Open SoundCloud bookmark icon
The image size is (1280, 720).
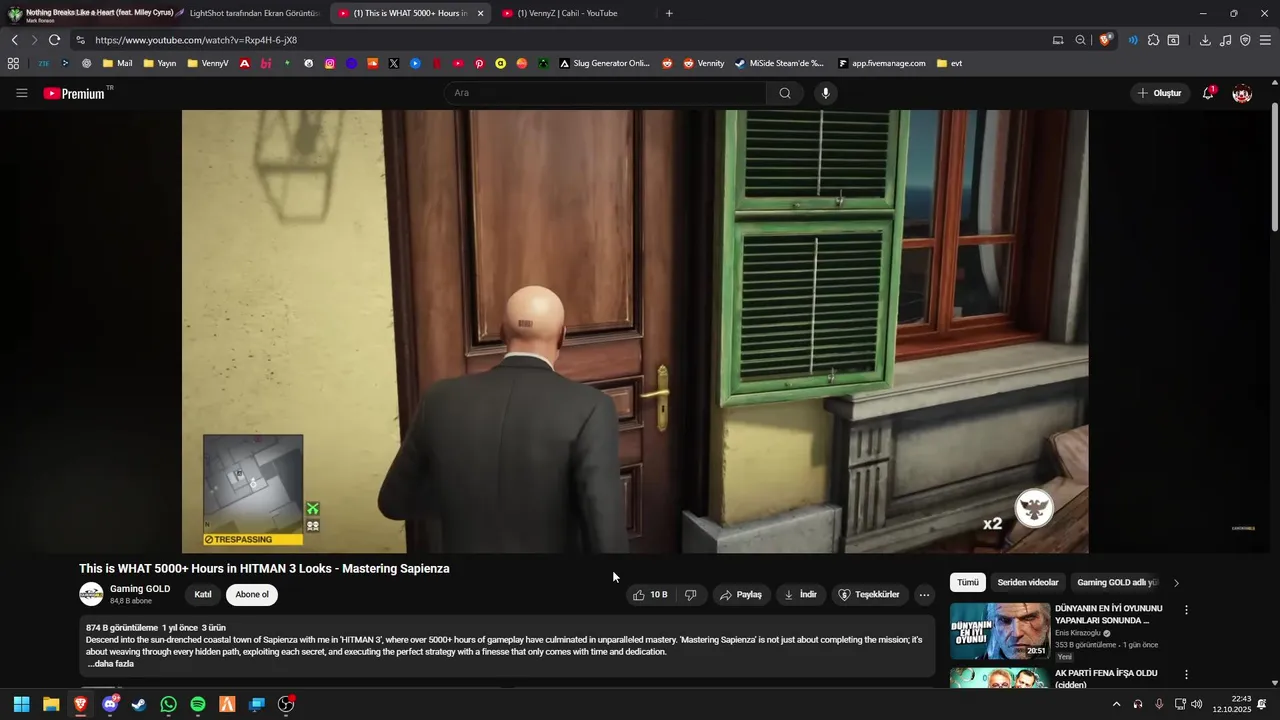[373, 63]
